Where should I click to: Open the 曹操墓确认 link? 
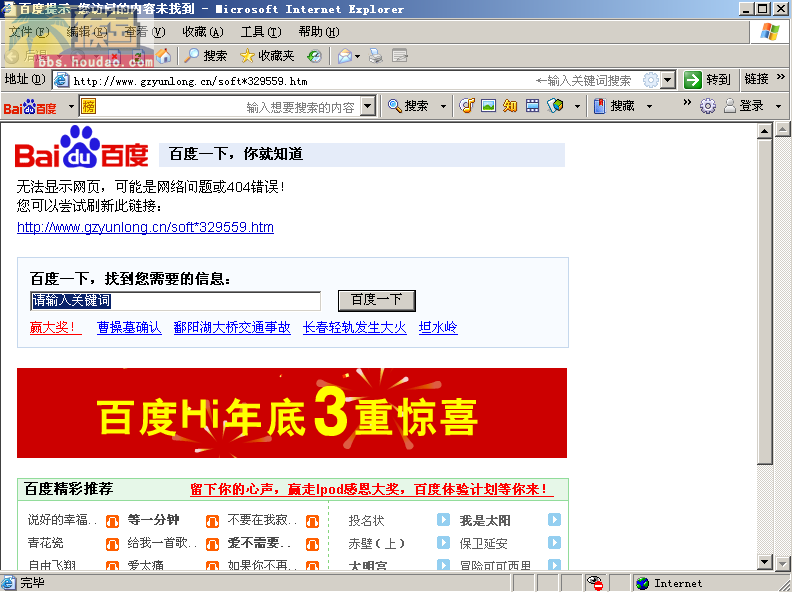(x=129, y=327)
